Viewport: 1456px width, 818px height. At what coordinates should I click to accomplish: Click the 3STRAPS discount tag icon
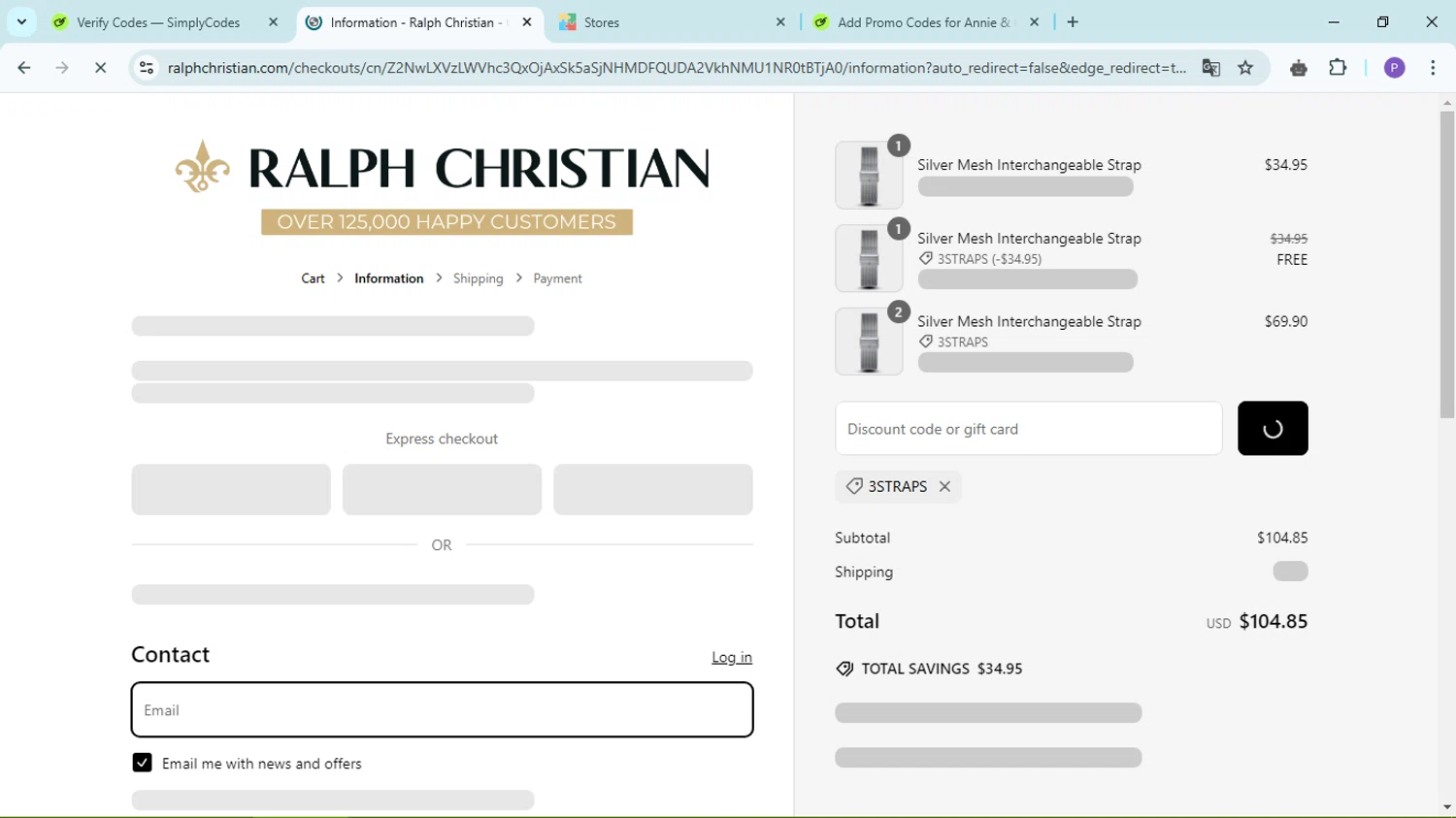pos(854,486)
